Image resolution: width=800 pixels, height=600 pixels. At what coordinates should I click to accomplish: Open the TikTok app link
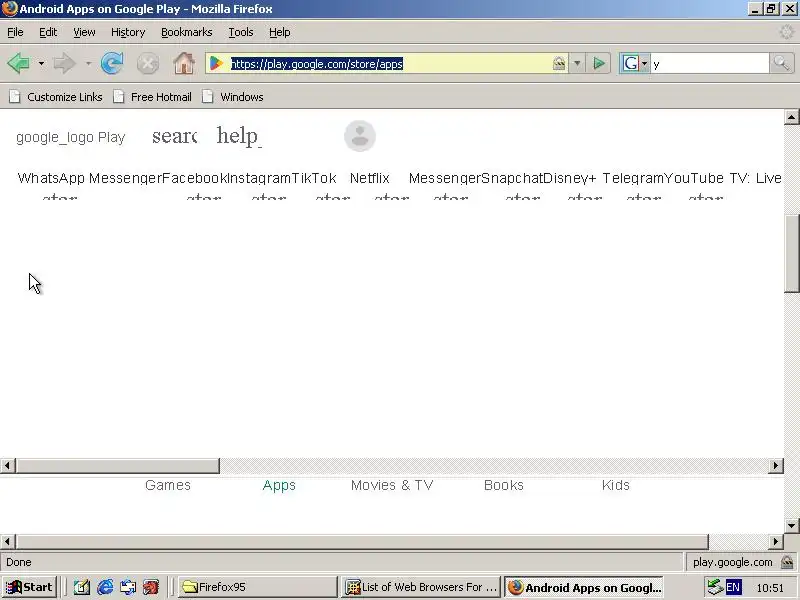314,178
